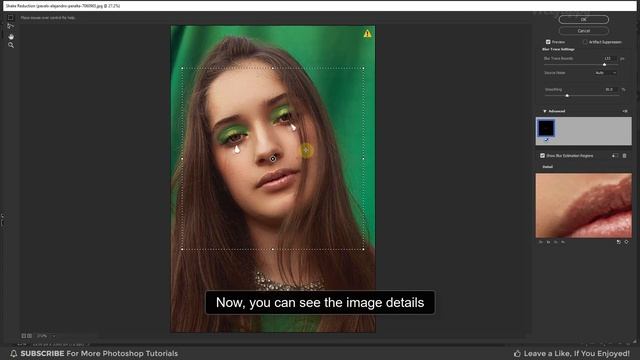Select the Blur Direction tool

(11, 26)
